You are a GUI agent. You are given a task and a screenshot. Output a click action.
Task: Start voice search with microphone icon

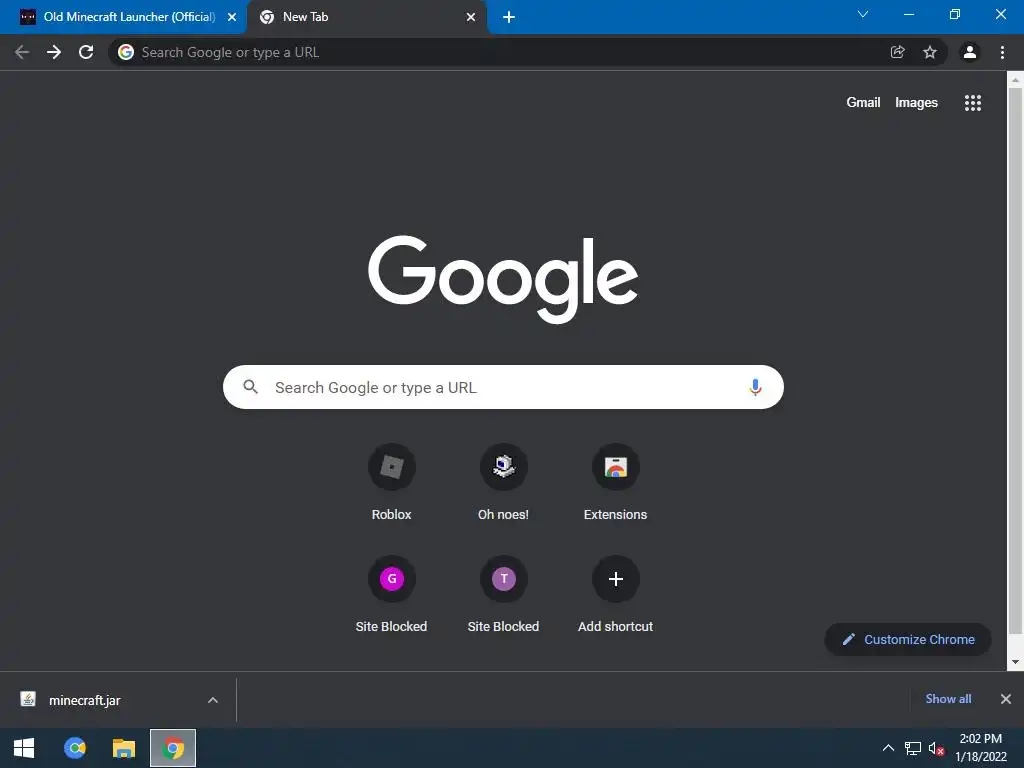tap(755, 387)
